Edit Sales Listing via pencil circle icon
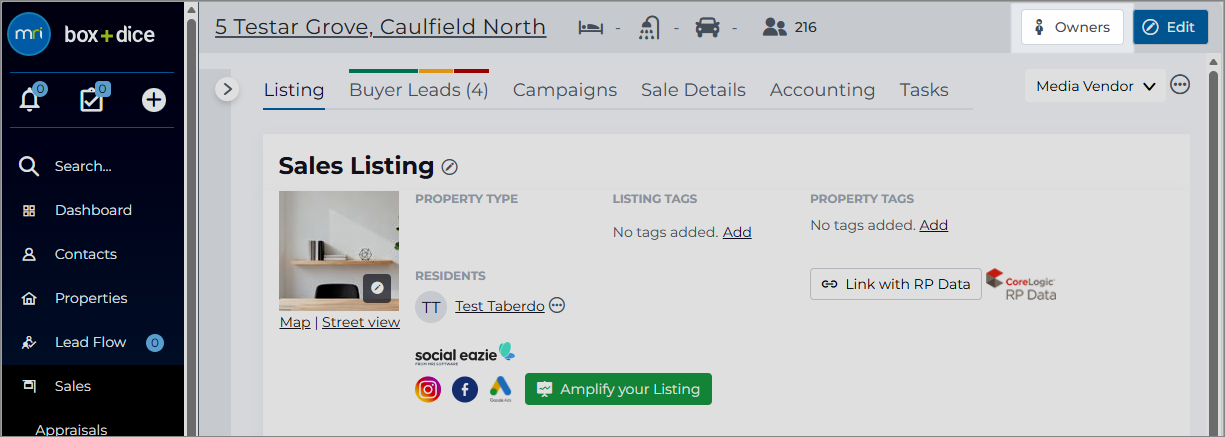The height and width of the screenshot is (437, 1225). (450, 167)
